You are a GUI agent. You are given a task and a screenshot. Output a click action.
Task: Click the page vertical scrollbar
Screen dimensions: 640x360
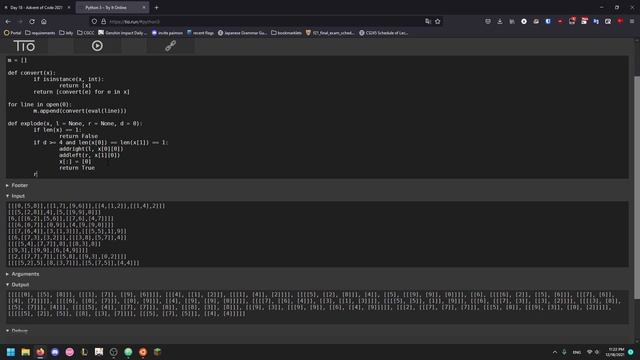point(637,187)
